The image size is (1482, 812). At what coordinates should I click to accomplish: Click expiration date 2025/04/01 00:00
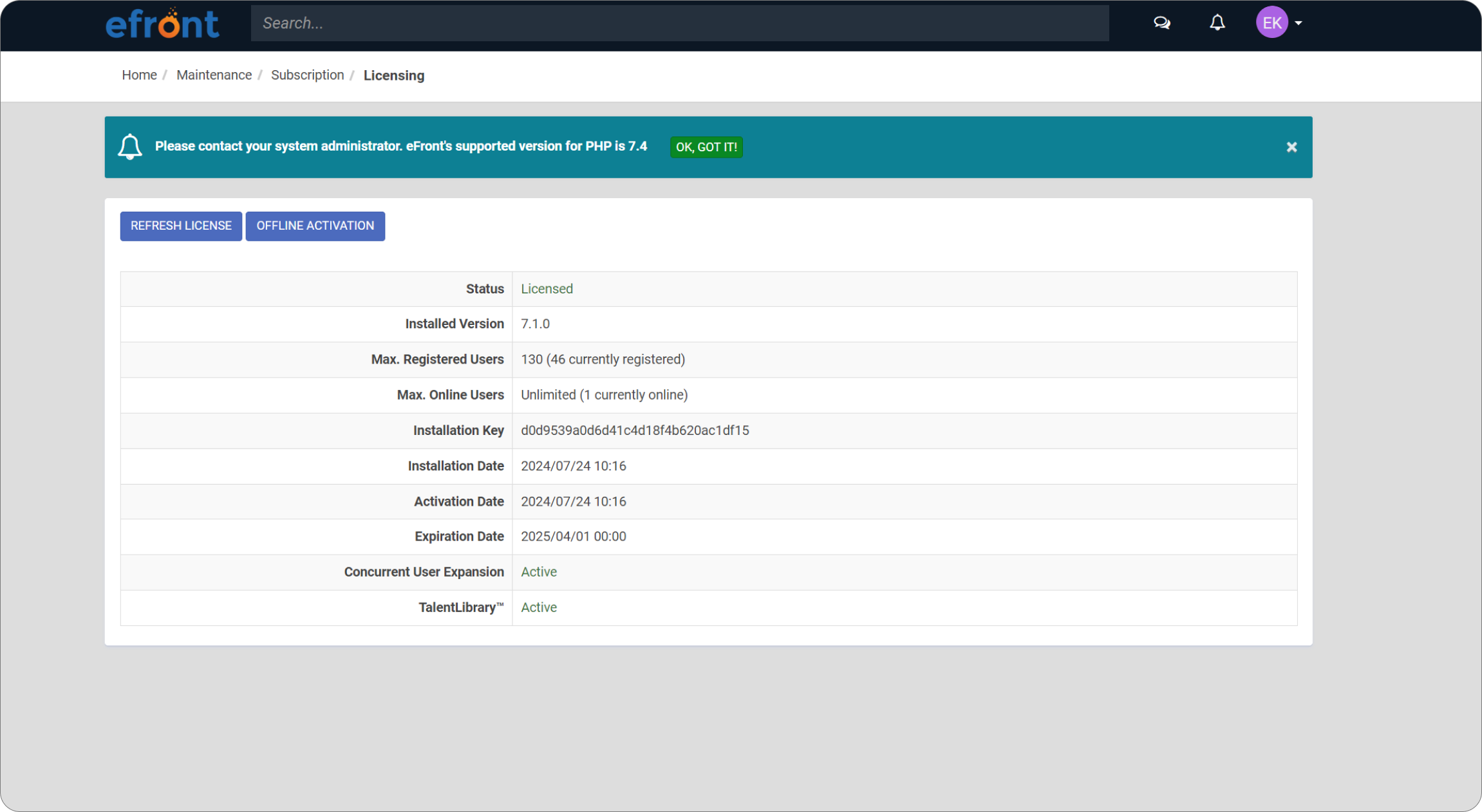(x=573, y=537)
